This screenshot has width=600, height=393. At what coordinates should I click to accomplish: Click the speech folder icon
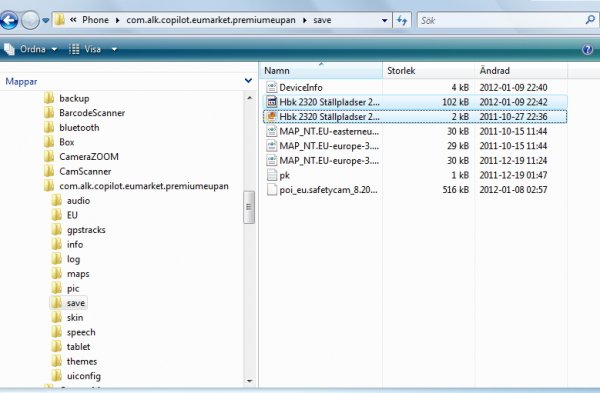[56, 332]
